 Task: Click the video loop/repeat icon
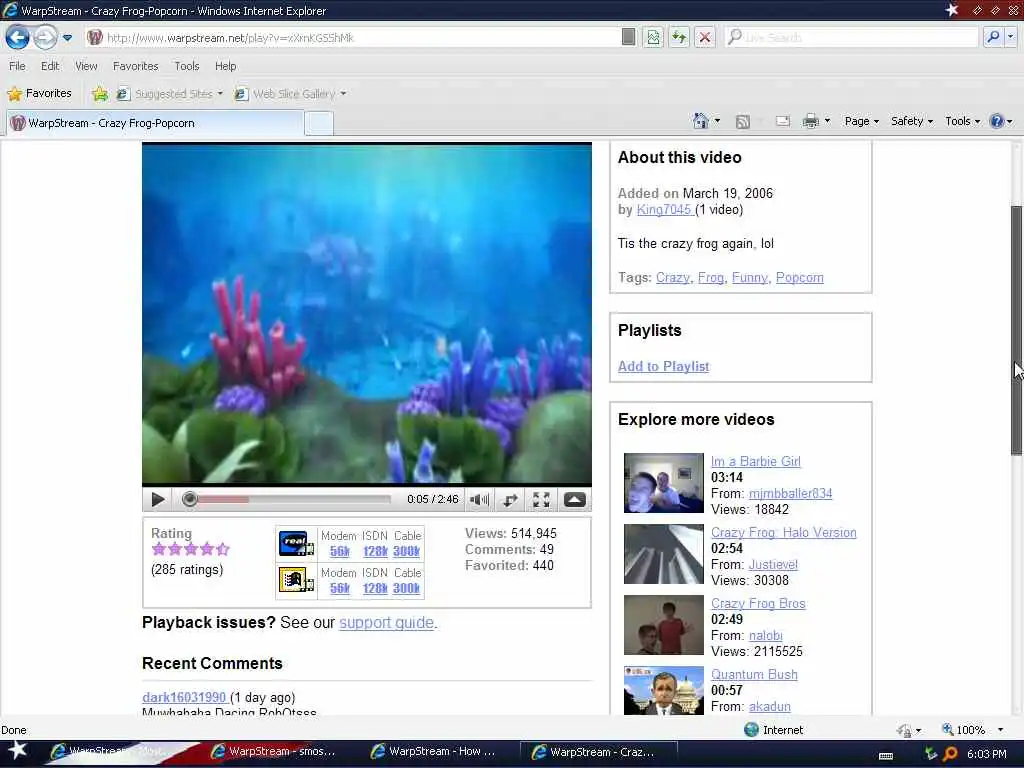click(510, 500)
